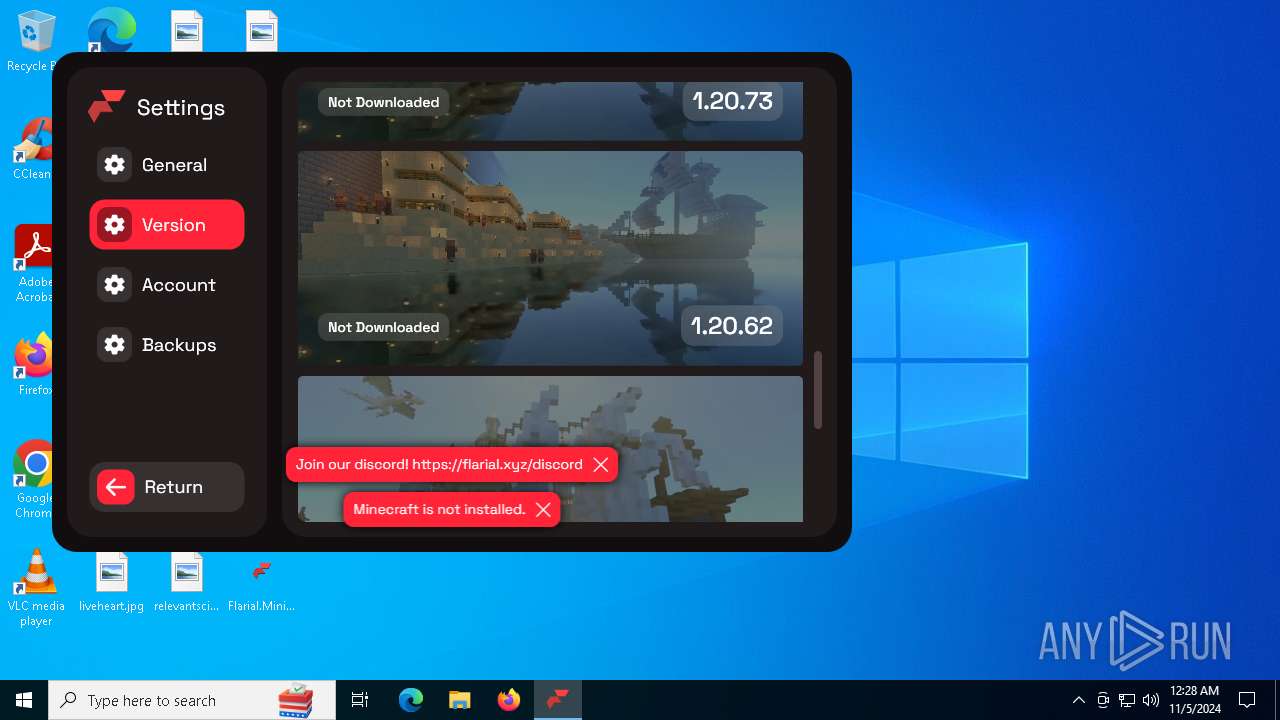The width and height of the screenshot is (1280, 720).
Task: Select the liveheart.jpg desktop file
Action: click(111, 582)
